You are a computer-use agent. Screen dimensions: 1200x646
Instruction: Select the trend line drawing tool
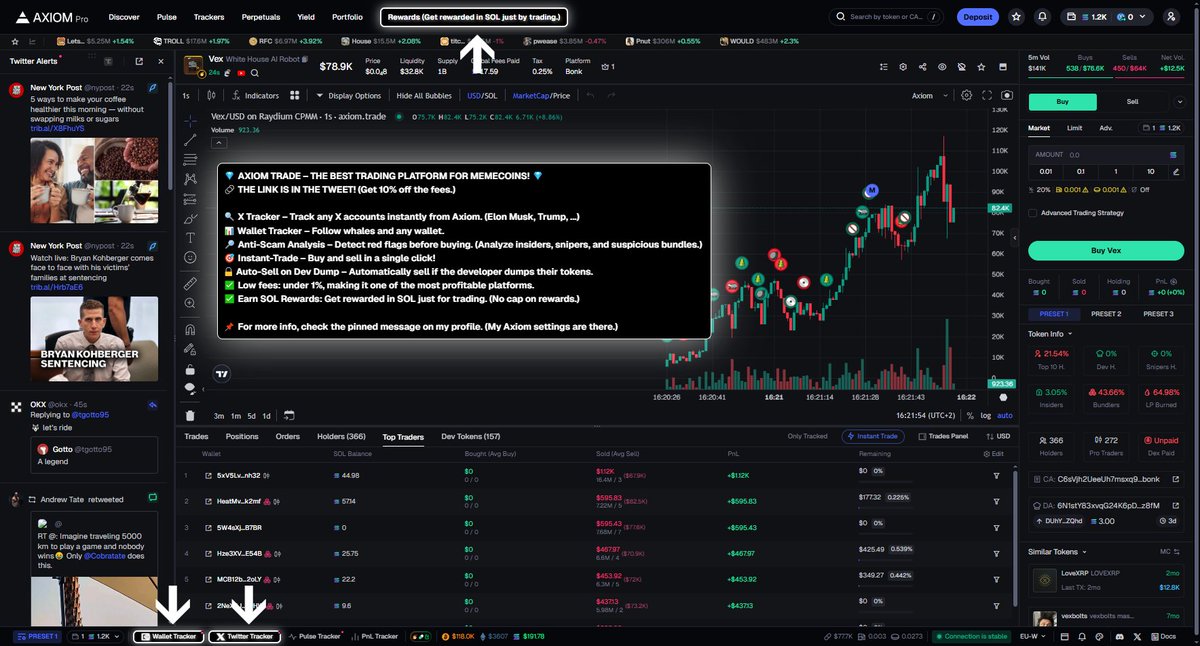click(191, 140)
